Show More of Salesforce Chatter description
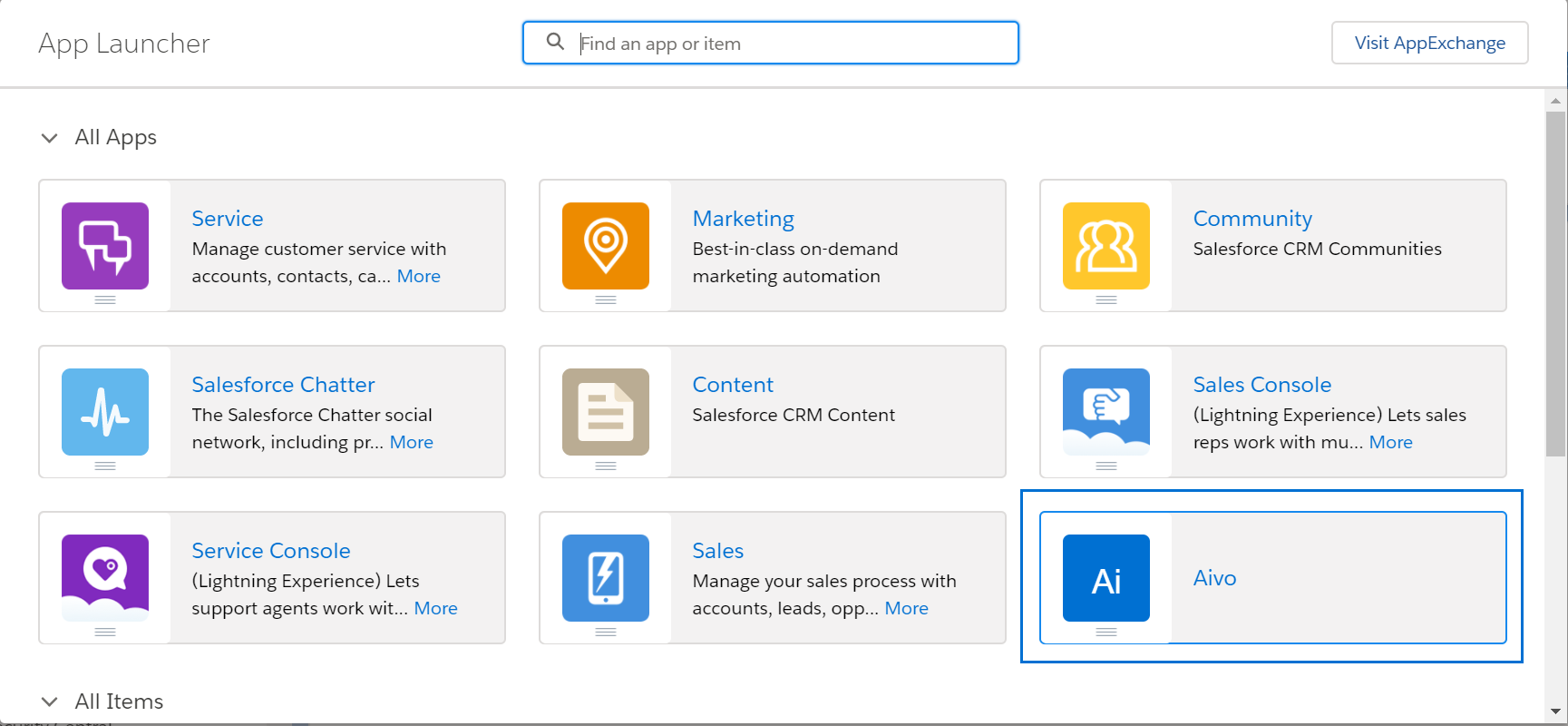 [x=411, y=442]
